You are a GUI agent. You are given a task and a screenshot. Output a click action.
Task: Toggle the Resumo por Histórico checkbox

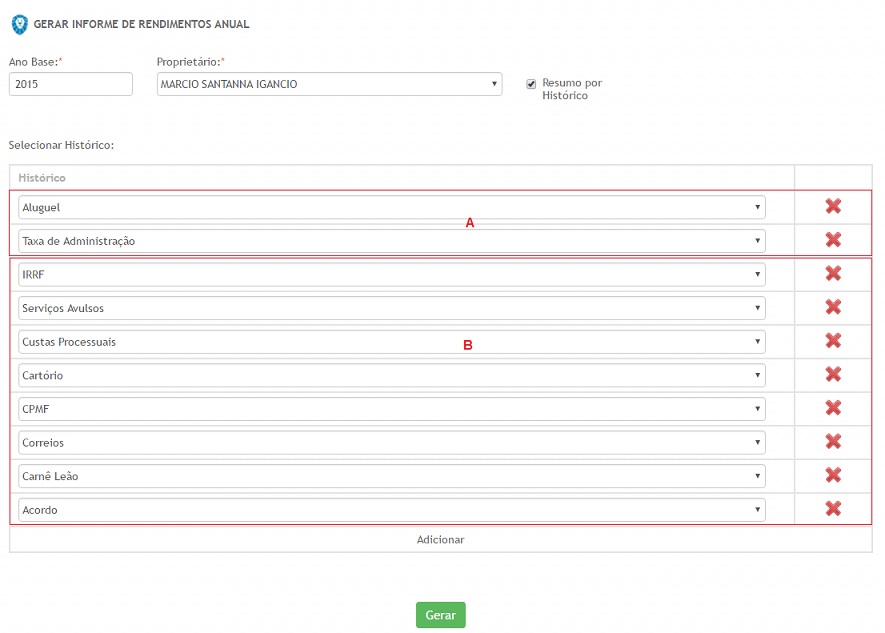click(x=532, y=84)
